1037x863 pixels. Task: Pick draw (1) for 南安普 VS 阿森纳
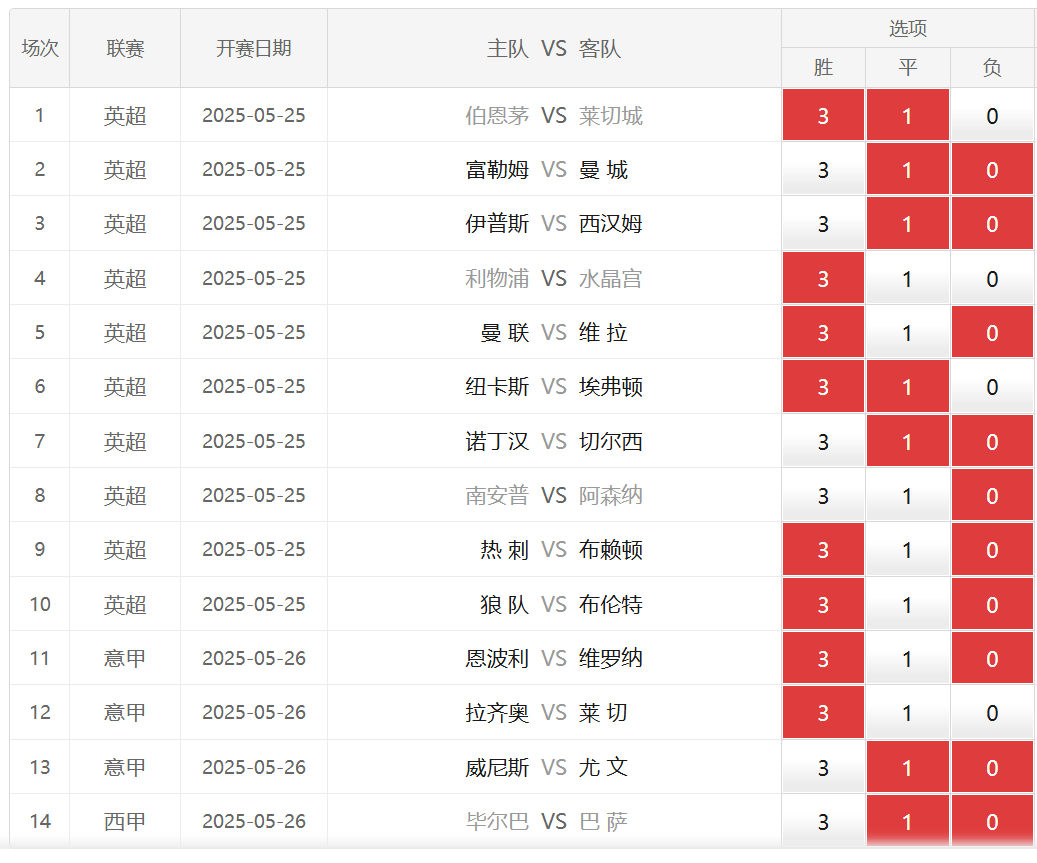coord(907,495)
